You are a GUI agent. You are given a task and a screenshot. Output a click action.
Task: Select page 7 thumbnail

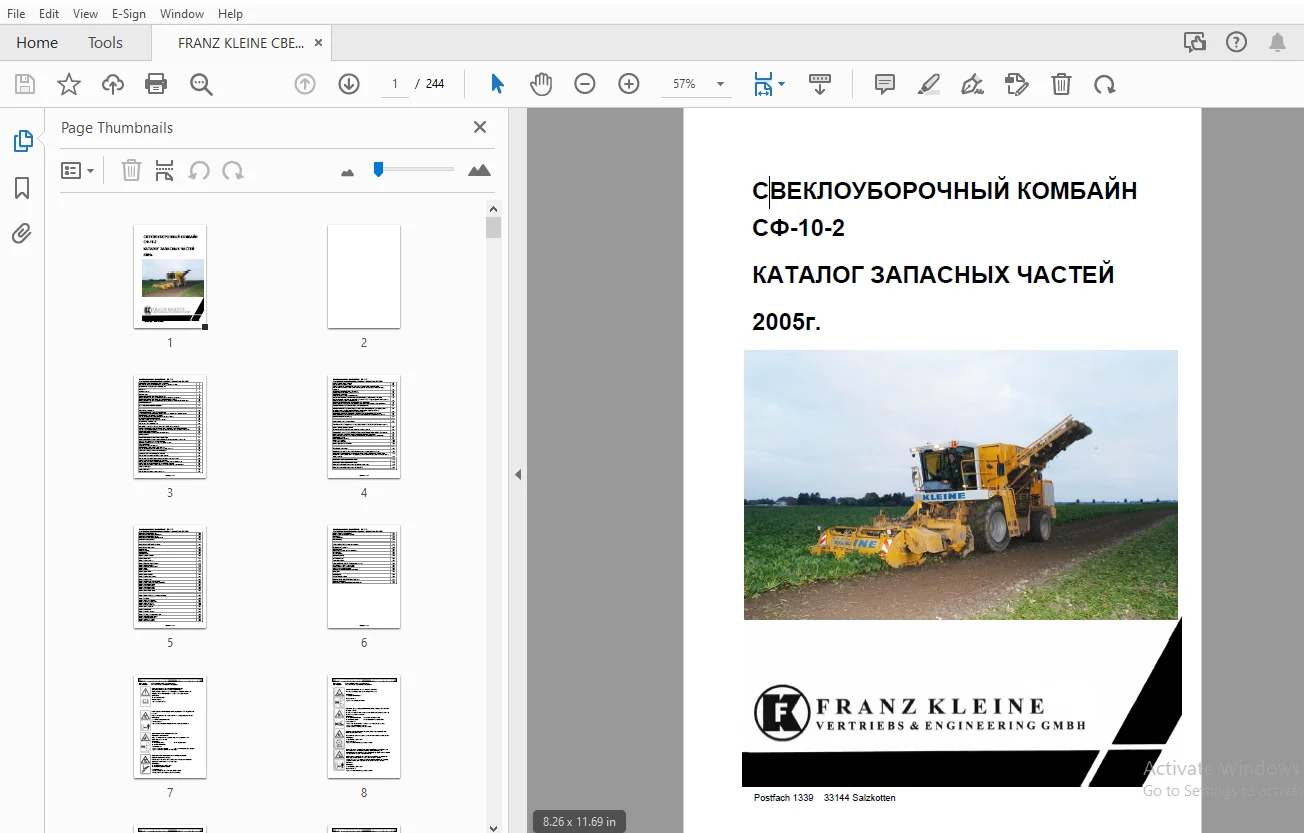[170, 727]
